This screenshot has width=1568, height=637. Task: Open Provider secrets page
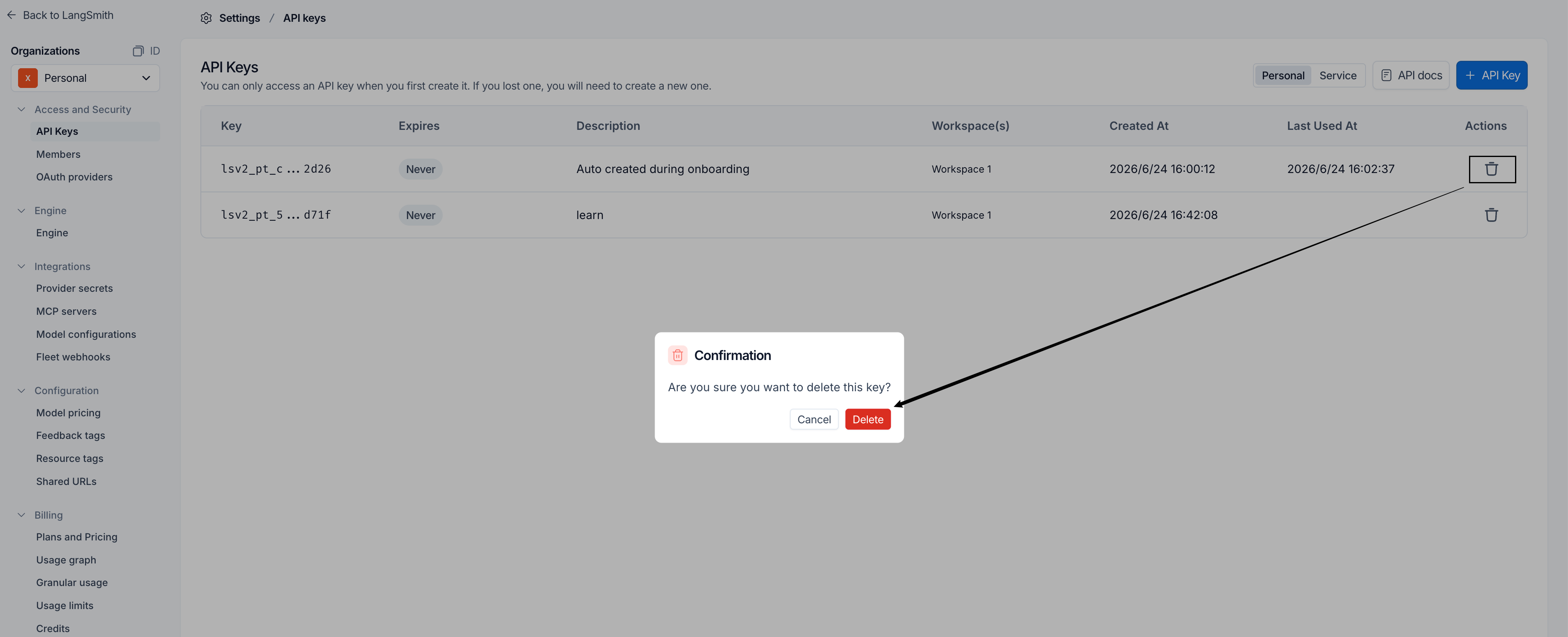point(74,288)
